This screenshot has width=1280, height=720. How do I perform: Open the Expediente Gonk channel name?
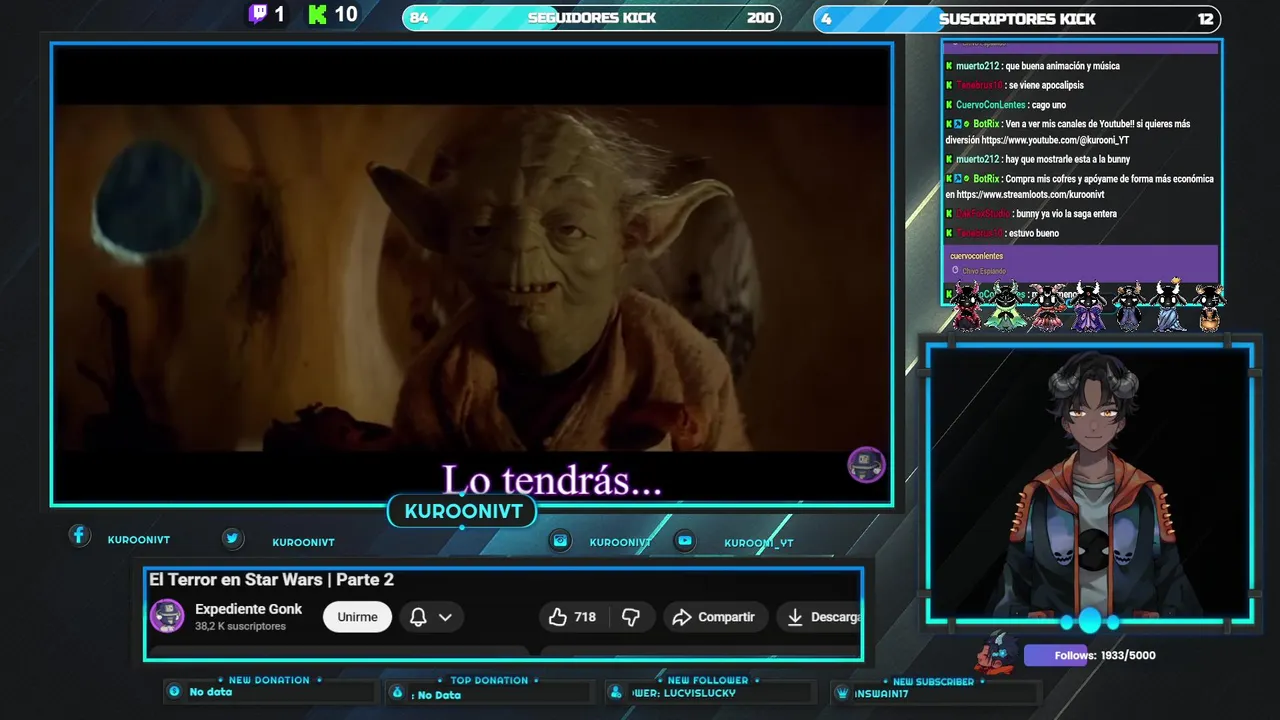(x=248, y=609)
